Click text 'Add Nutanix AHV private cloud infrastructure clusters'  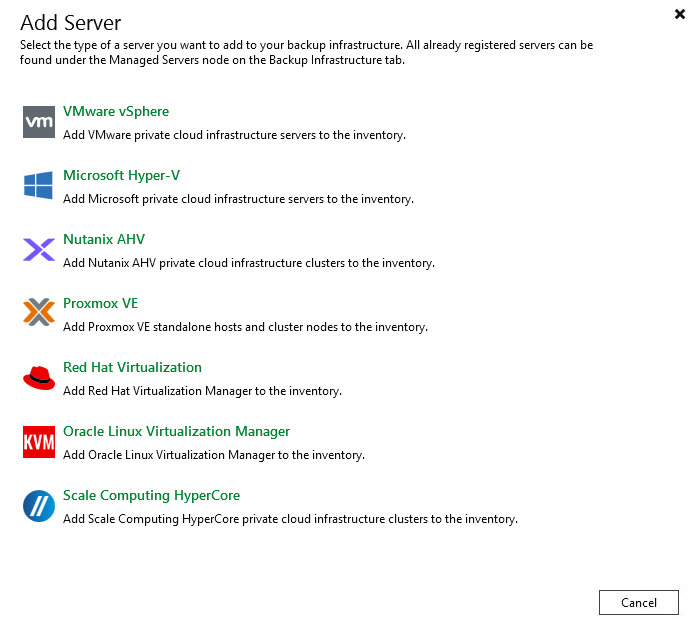tap(204, 263)
